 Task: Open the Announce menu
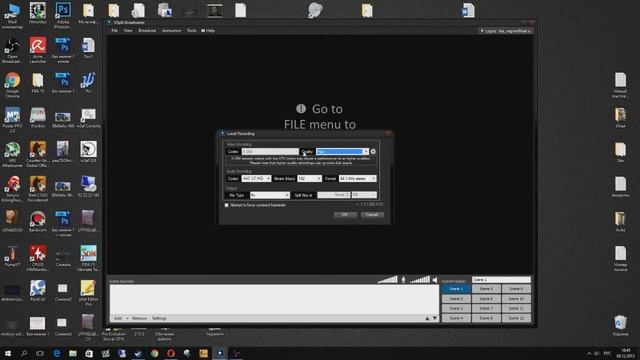[x=171, y=31]
